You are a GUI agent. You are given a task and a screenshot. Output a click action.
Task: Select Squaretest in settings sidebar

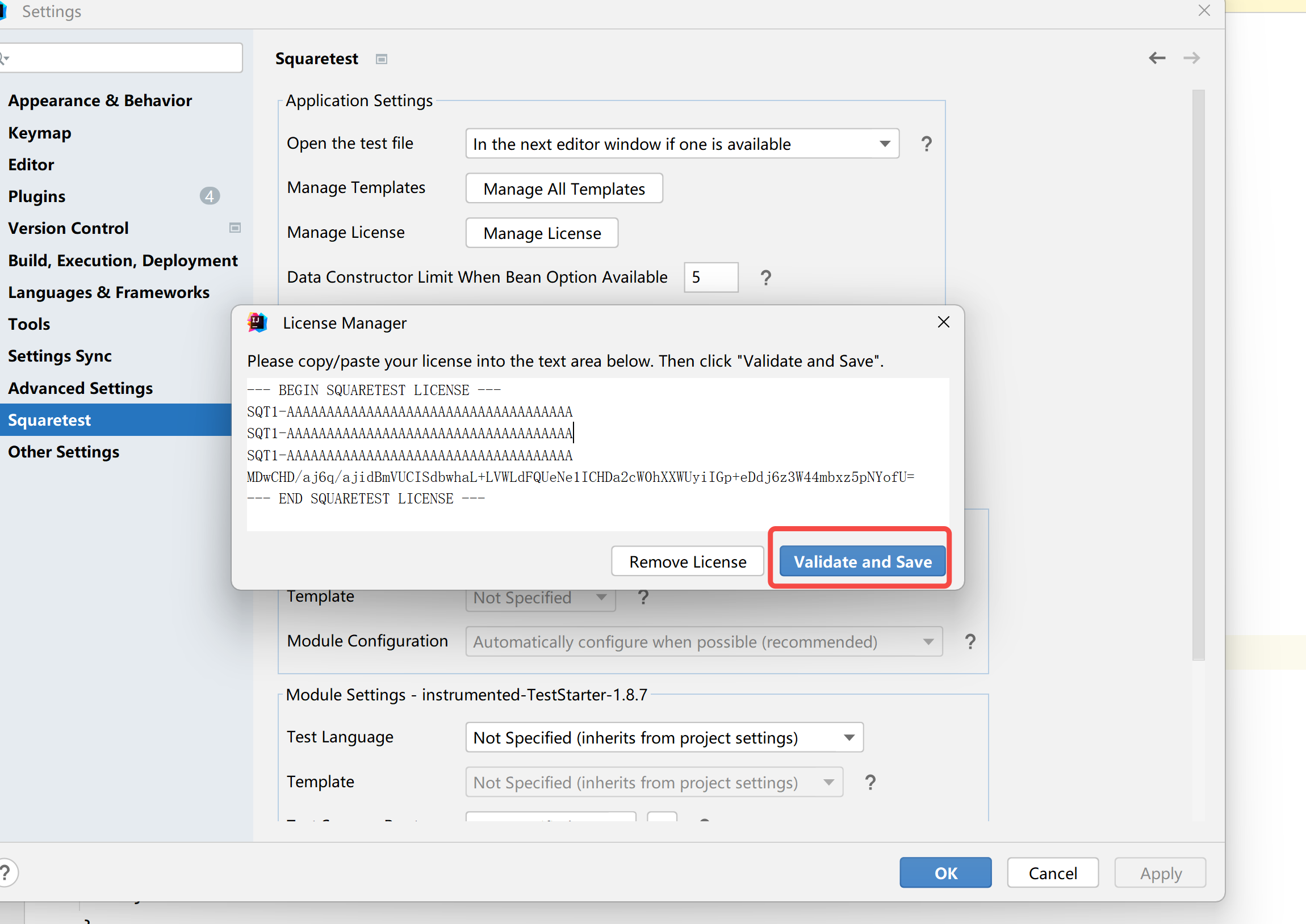(115, 420)
